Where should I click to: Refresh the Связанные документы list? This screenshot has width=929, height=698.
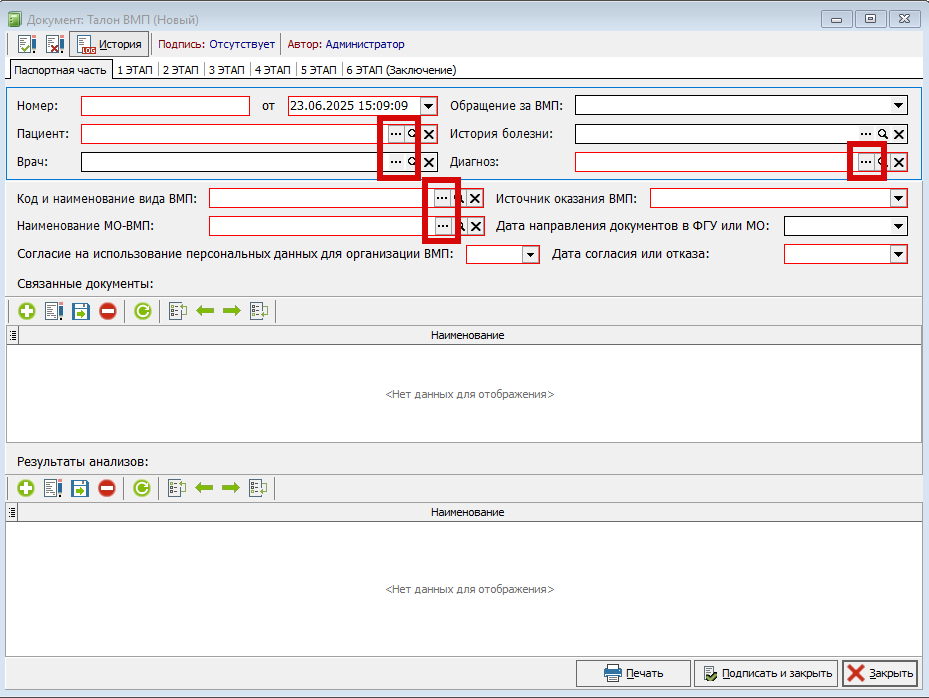(143, 311)
